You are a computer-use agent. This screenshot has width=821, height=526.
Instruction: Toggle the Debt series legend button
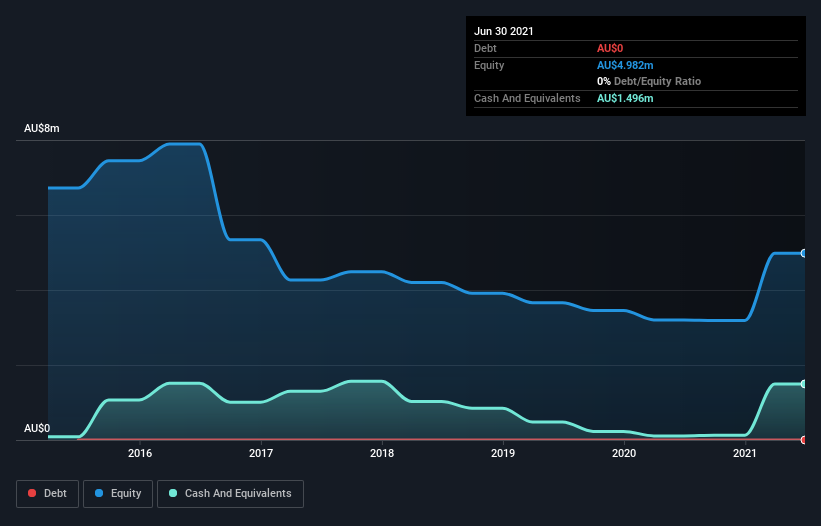48,494
